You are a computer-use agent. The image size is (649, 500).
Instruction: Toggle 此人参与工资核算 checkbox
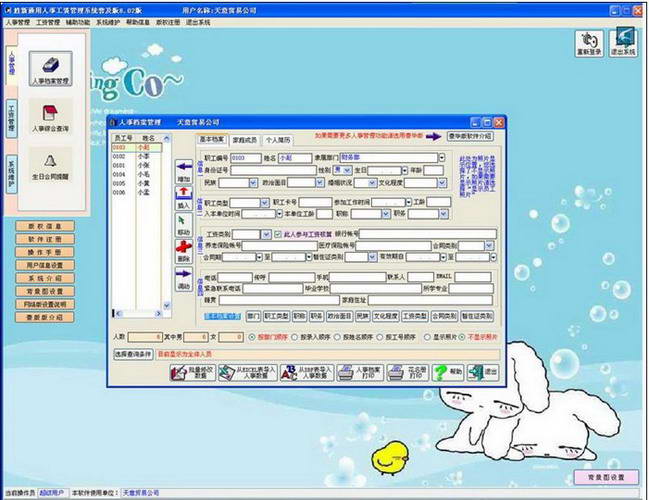coord(278,234)
